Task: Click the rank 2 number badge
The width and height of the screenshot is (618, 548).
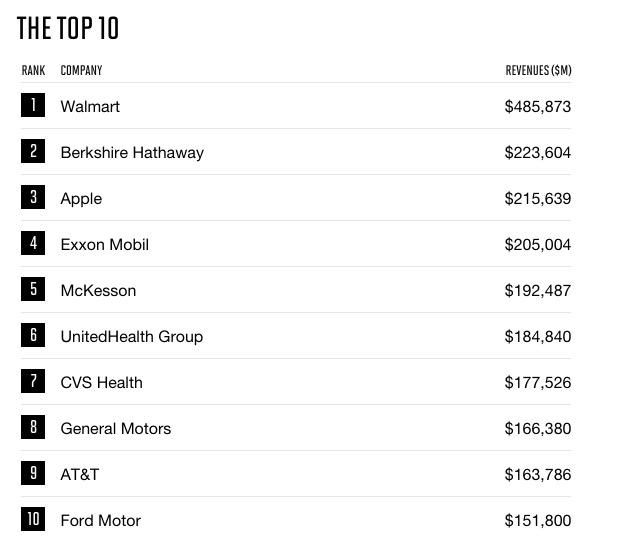Action: point(33,151)
